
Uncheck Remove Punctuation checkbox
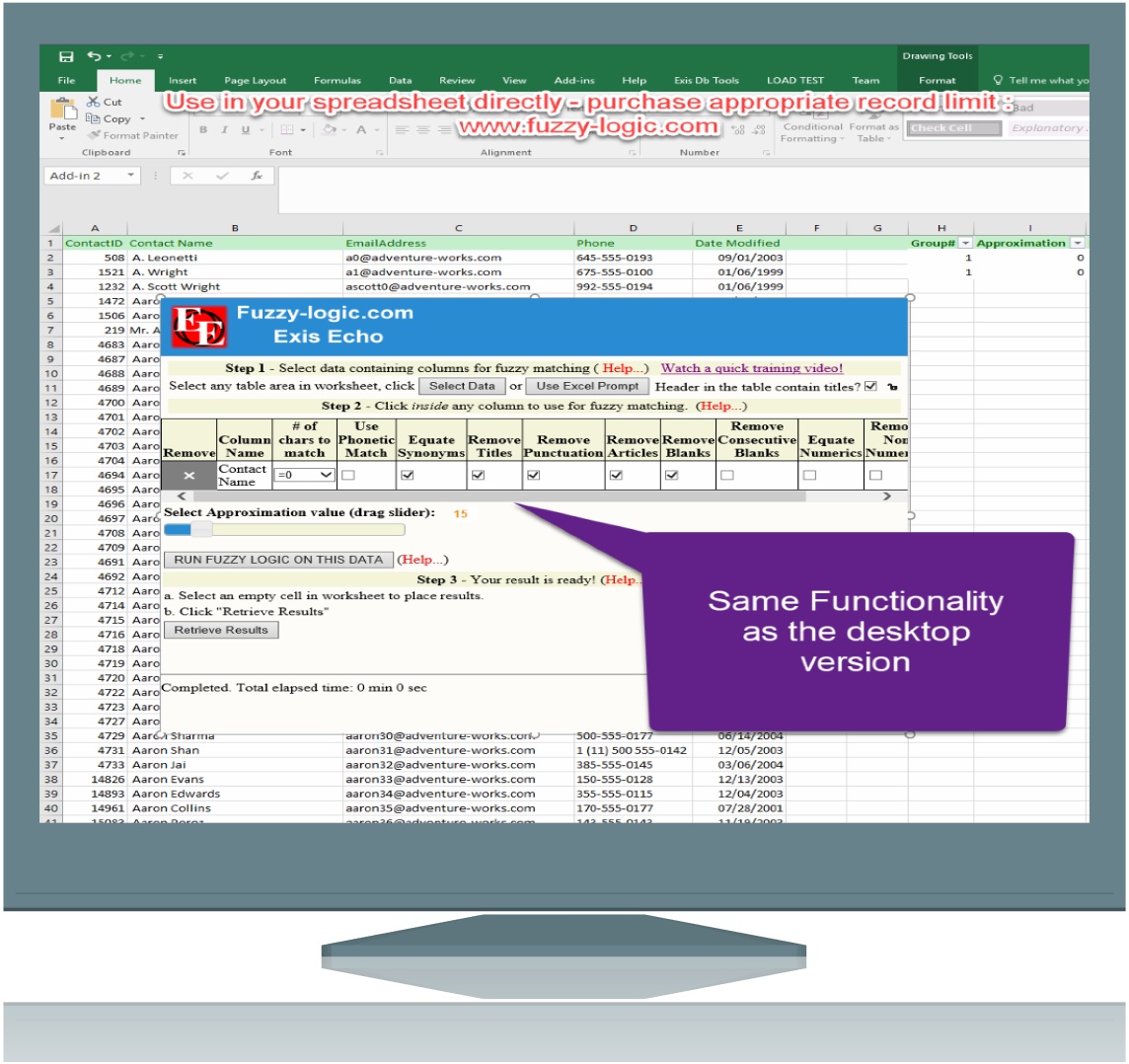click(534, 475)
